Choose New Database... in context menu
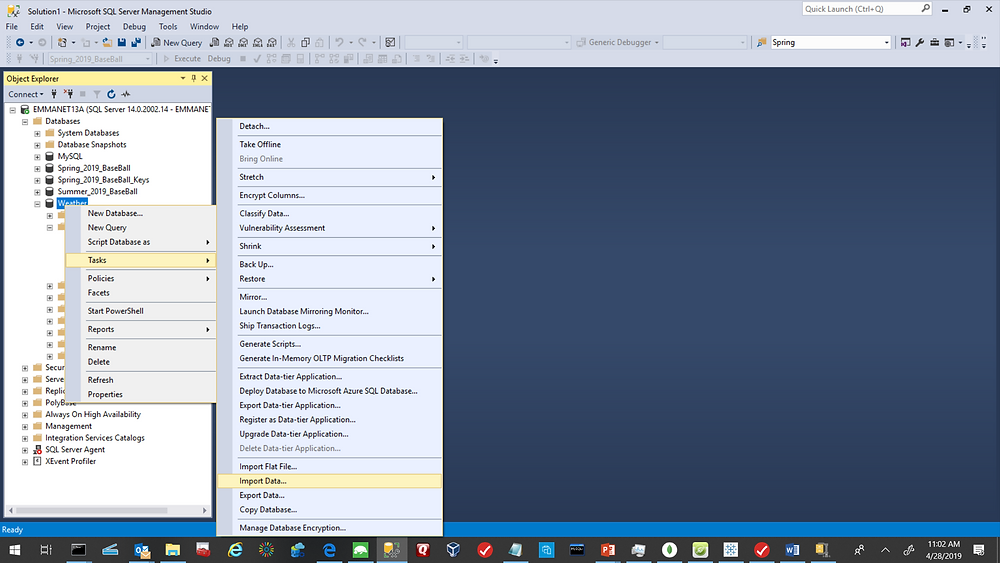The height and width of the screenshot is (563, 1000). pos(140,214)
